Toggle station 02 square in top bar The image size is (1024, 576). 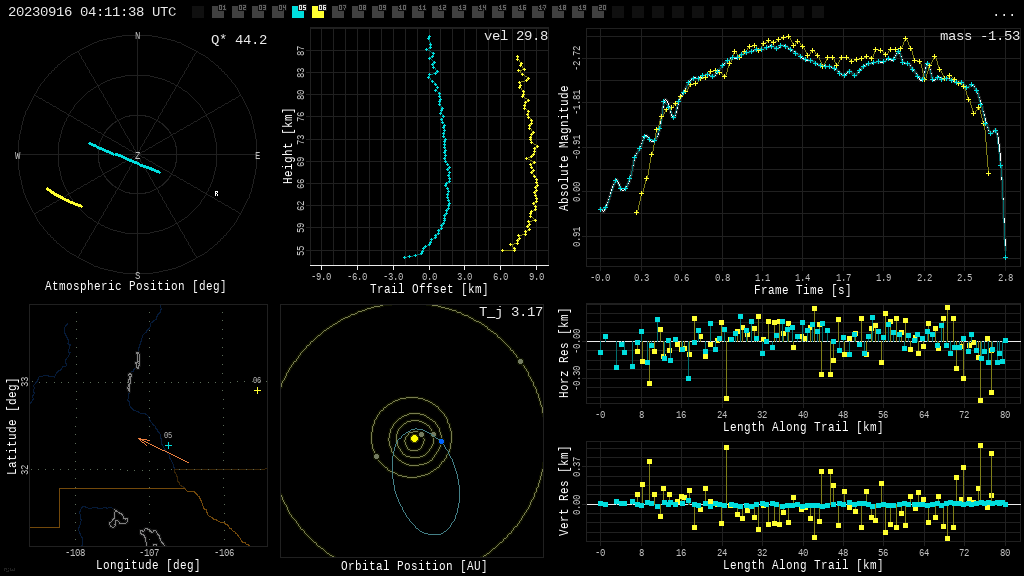coord(238,12)
